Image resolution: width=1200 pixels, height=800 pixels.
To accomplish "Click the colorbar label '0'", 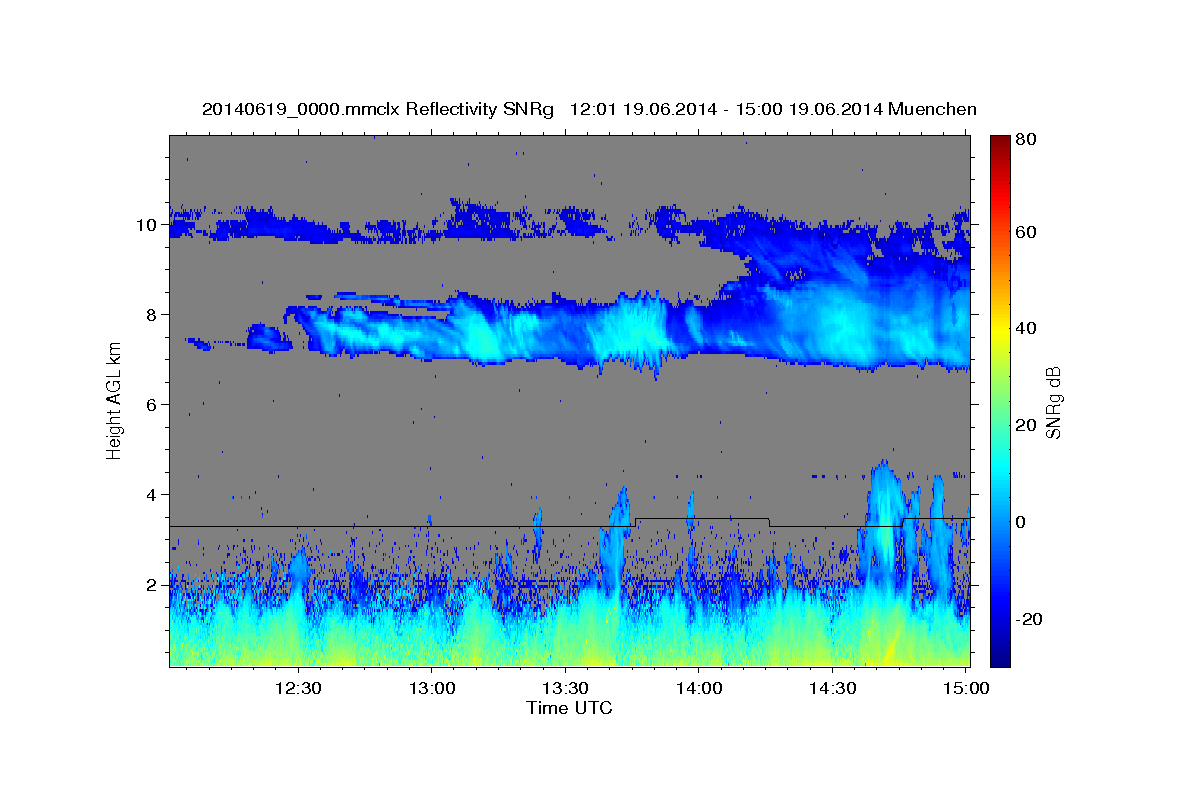I will pos(1020,522).
